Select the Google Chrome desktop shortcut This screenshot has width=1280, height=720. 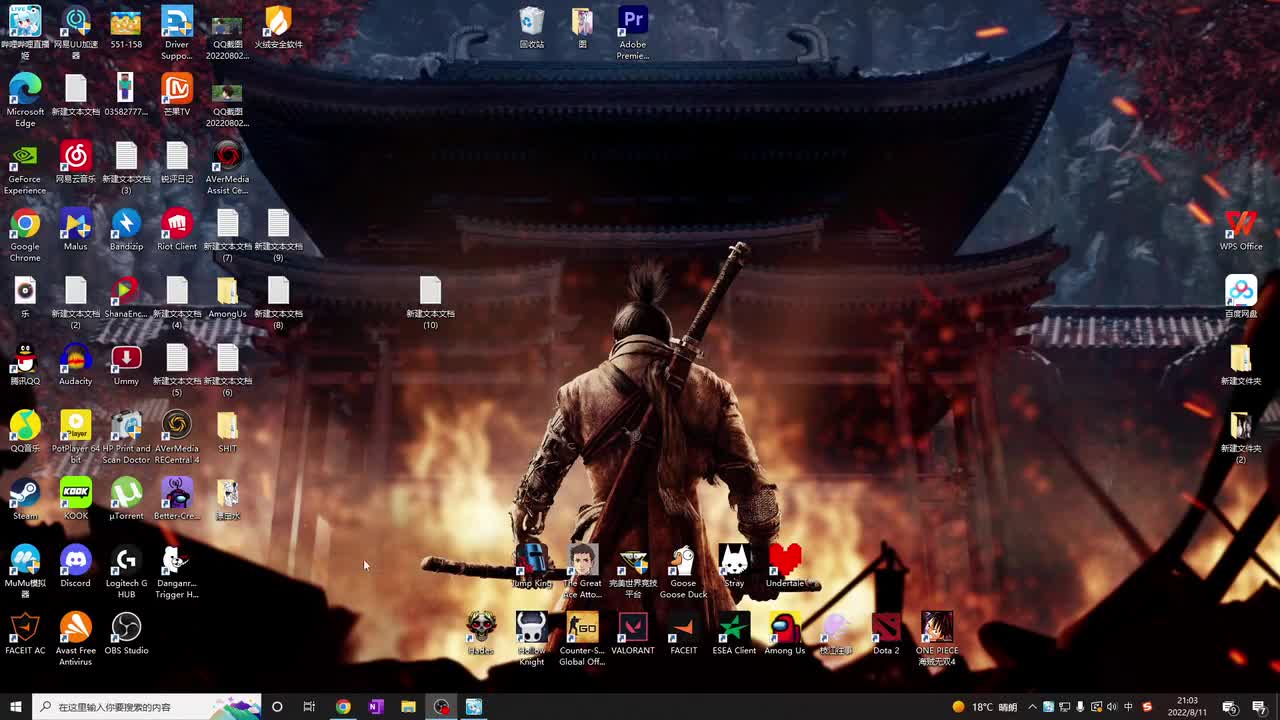point(25,235)
